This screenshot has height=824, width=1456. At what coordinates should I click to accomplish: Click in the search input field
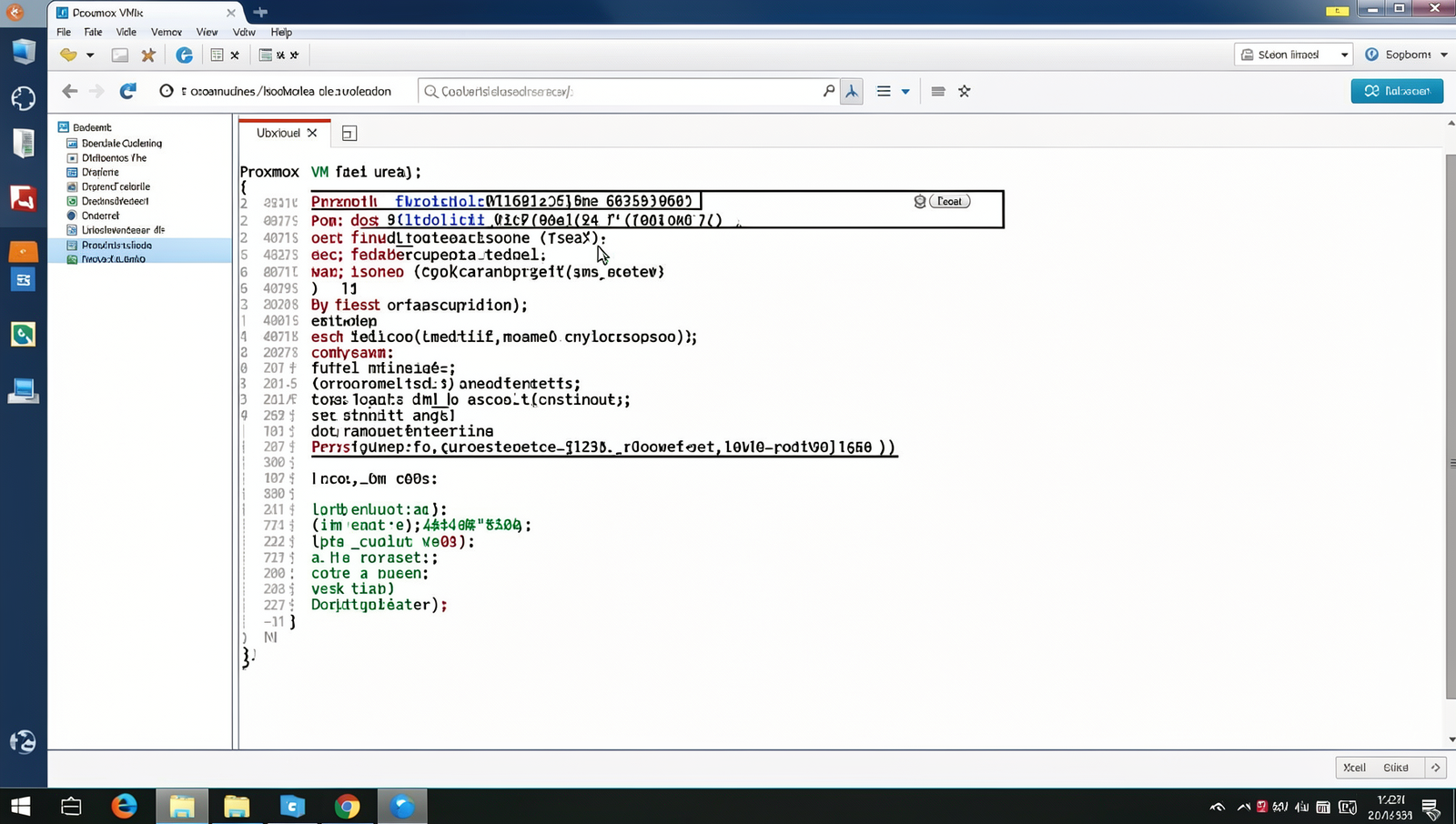pos(628,91)
